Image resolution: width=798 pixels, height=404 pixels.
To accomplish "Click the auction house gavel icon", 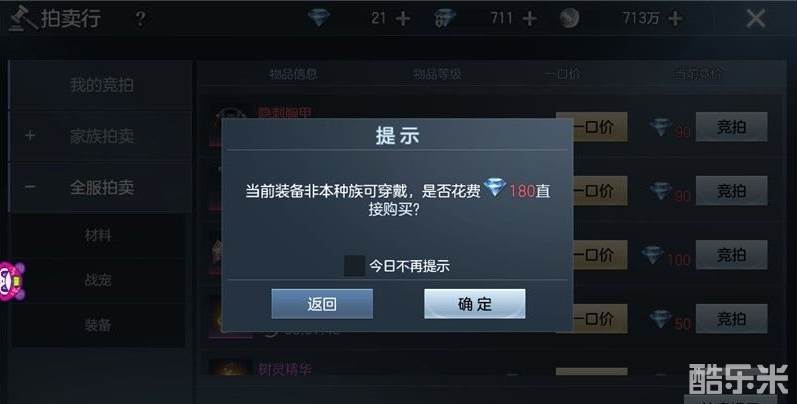I will click(x=22, y=19).
